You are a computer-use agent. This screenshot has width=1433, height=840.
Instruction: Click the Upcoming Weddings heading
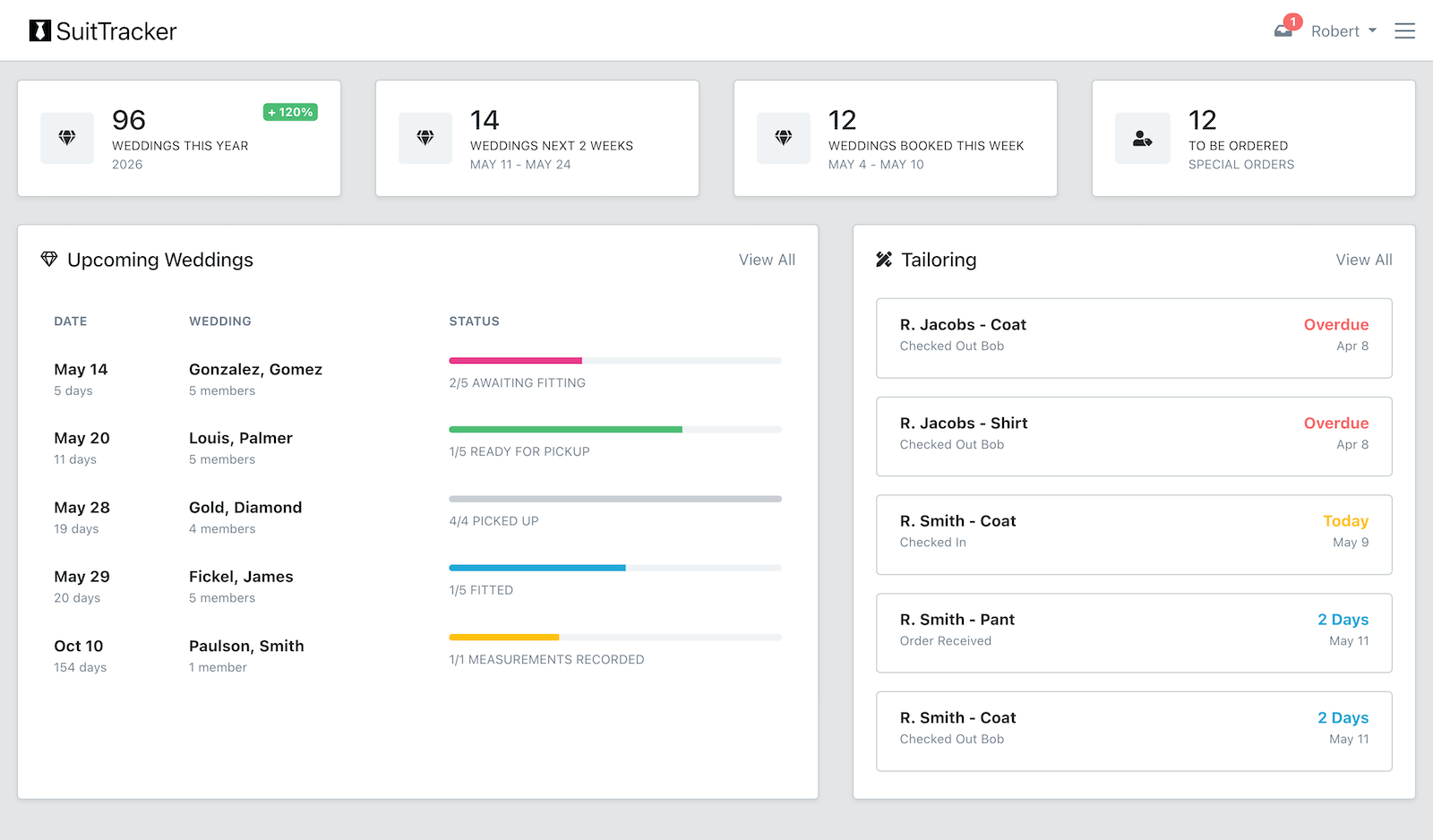pos(160,260)
